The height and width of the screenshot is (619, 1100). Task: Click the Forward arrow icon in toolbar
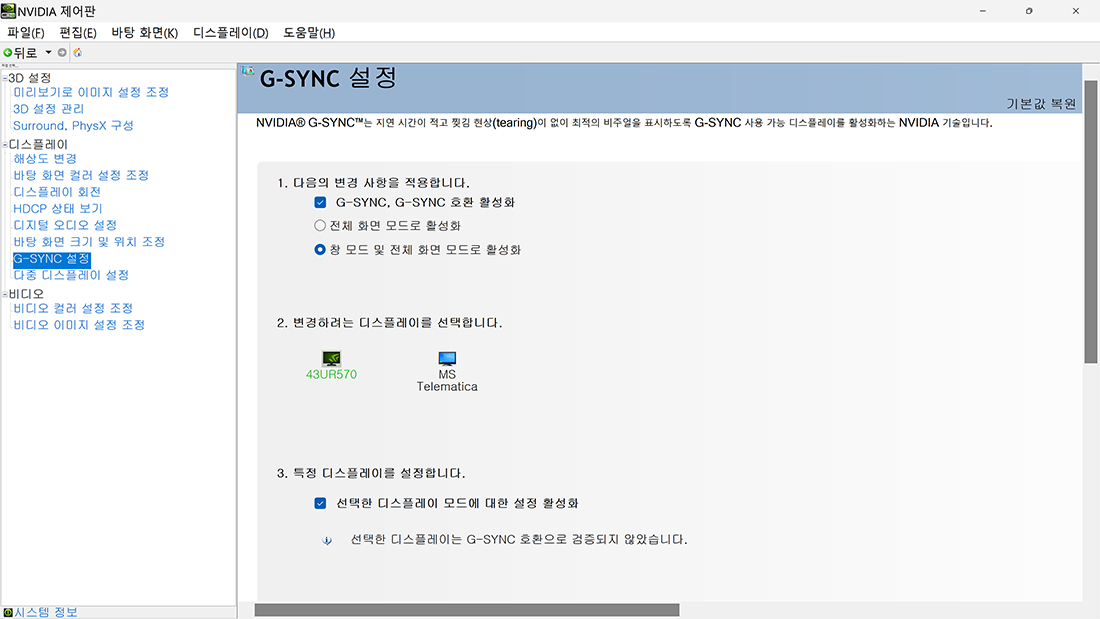pyautogui.click(x=62, y=53)
